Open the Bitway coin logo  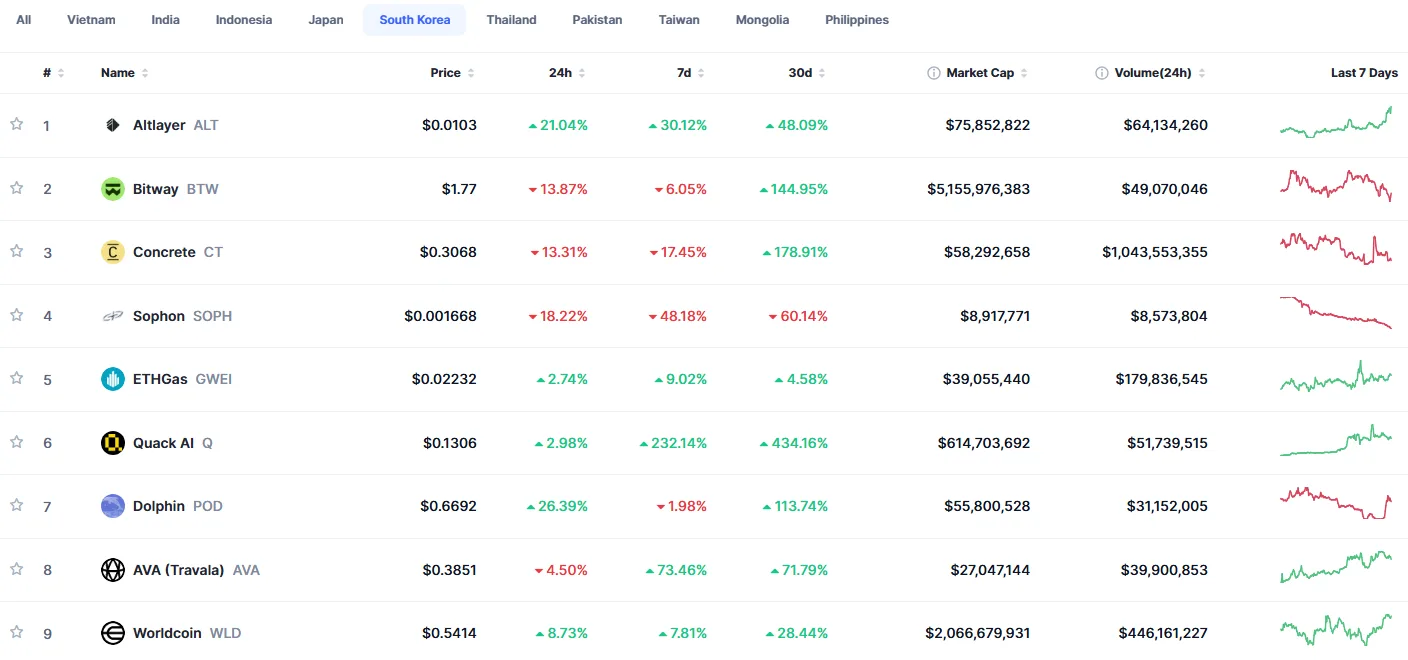[x=113, y=189]
